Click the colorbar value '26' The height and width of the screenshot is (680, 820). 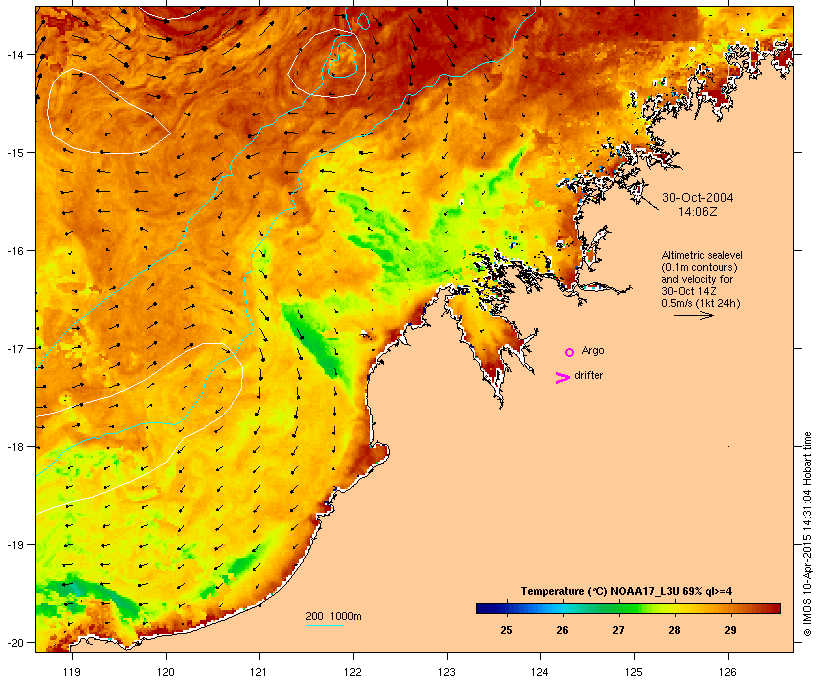562,630
